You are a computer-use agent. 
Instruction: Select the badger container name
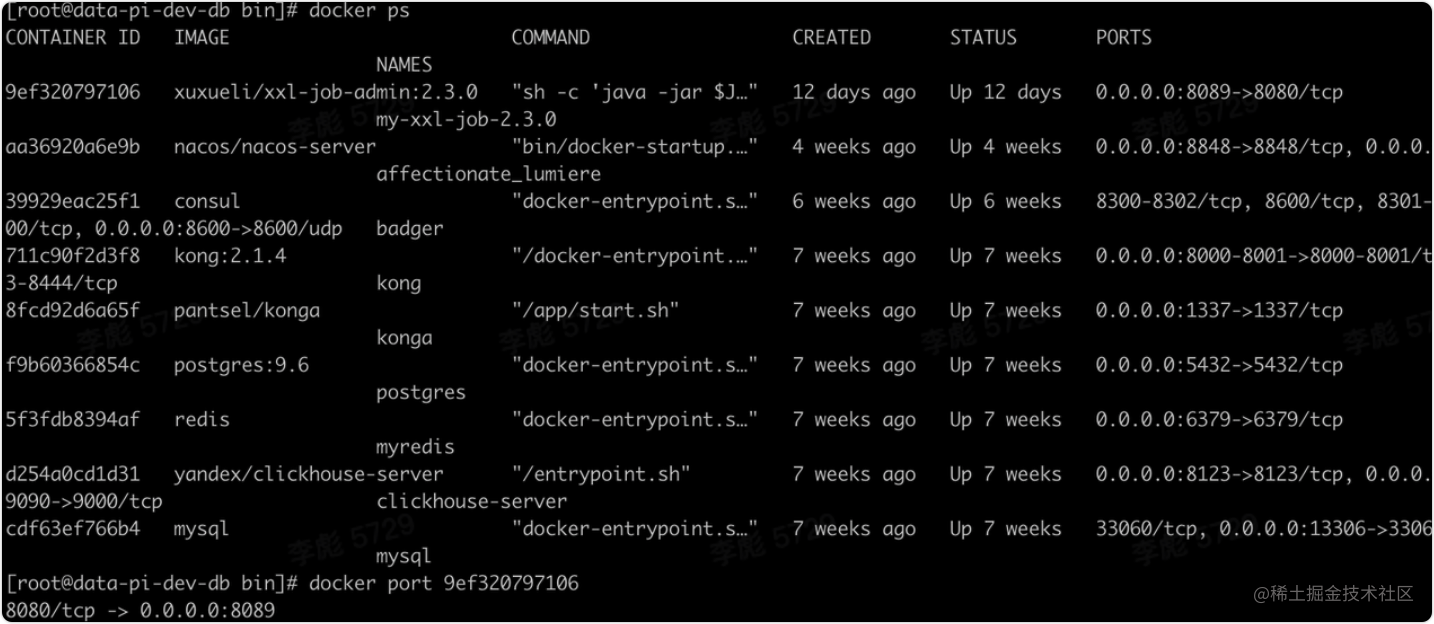pyautogui.click(x=410, y=229)
